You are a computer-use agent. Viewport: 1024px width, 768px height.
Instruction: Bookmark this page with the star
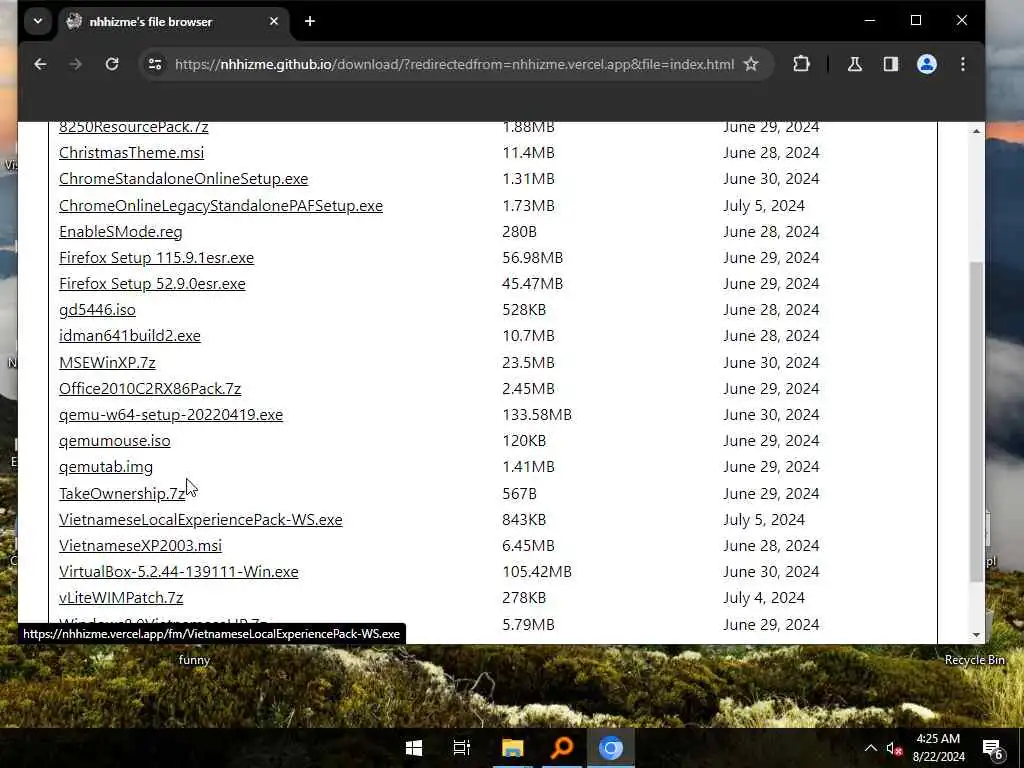pyautogui.click(x=751, y=64)
